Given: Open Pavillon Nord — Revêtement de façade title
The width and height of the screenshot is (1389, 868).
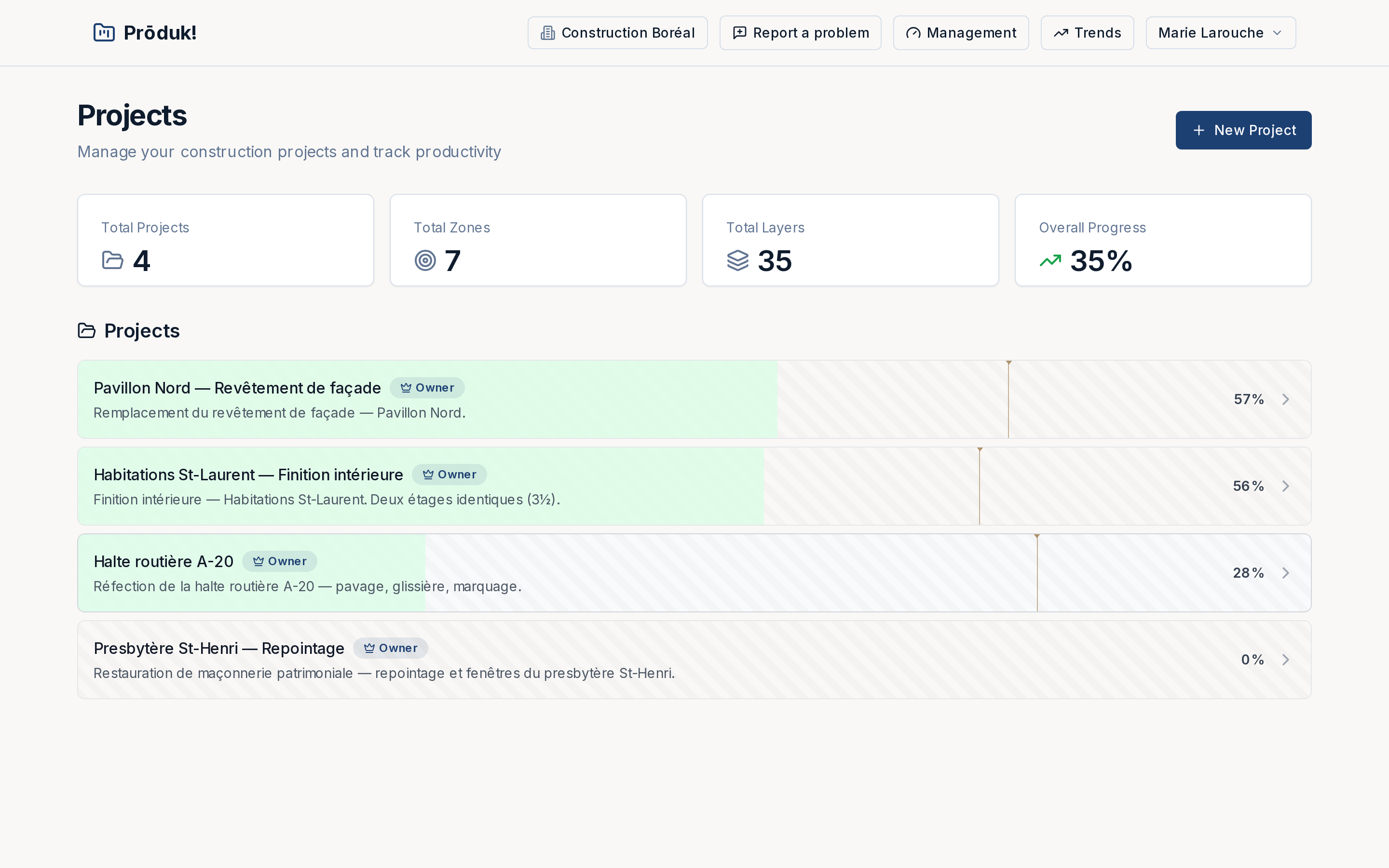Looking at the screenshot, I should tap(237, 388).
